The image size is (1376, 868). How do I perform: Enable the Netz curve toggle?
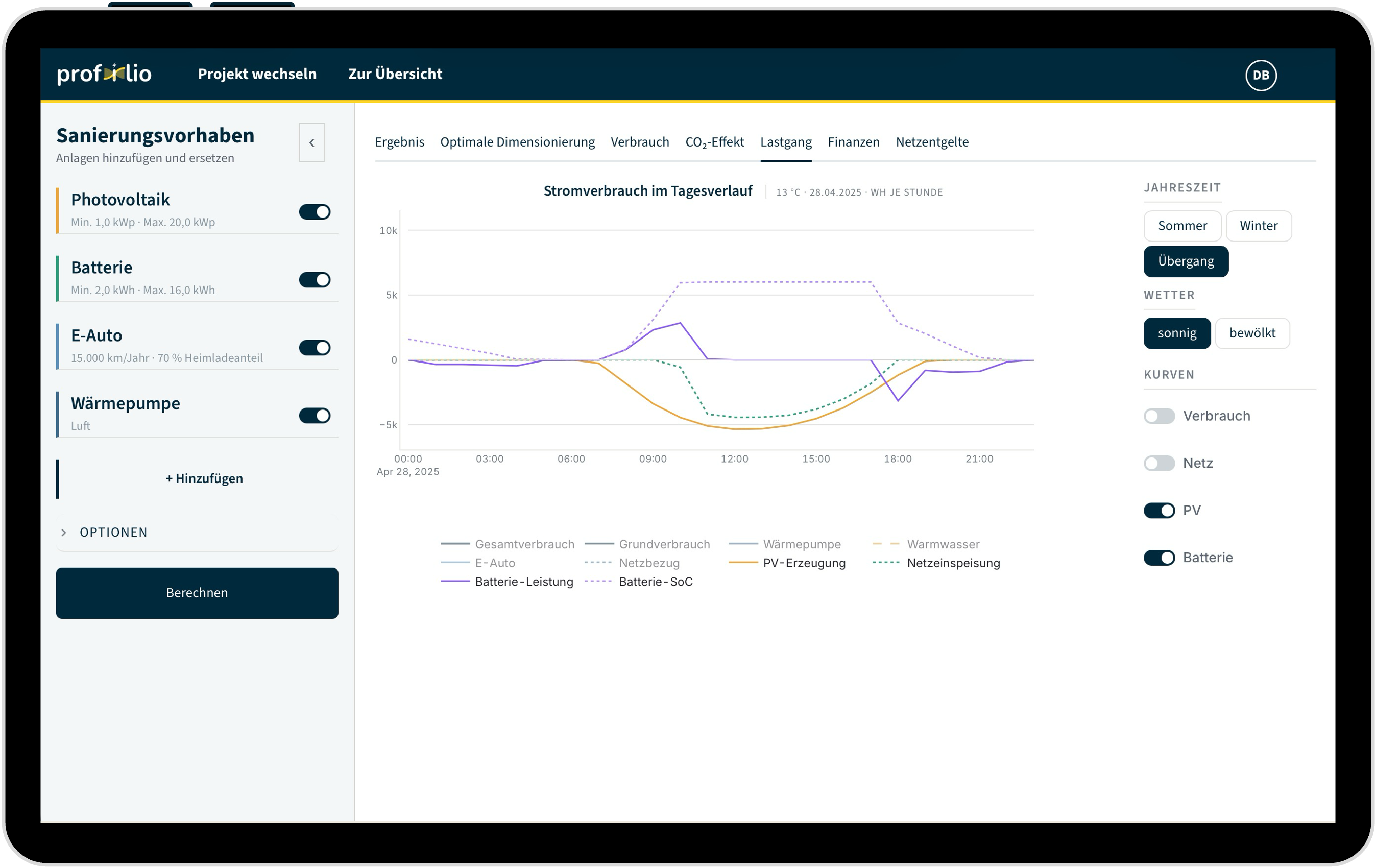(1159, 463)
